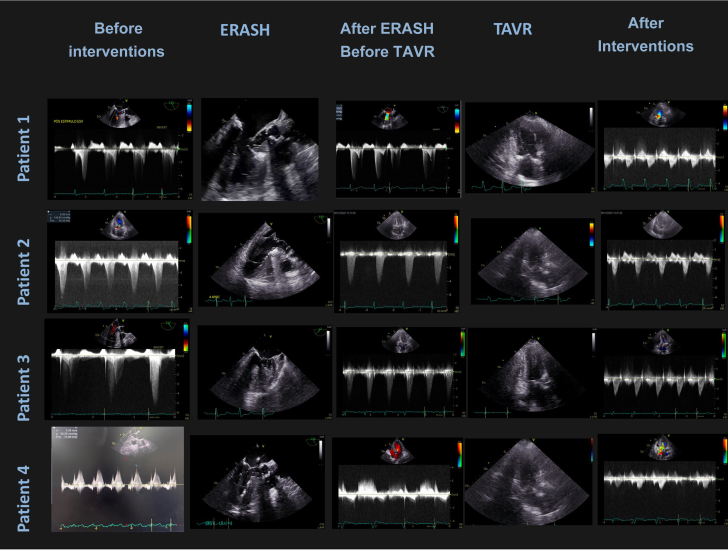Click the "After ERASH Before TAVR" heading
Screen dimensions: 728x550
click(x=387, y=40)
